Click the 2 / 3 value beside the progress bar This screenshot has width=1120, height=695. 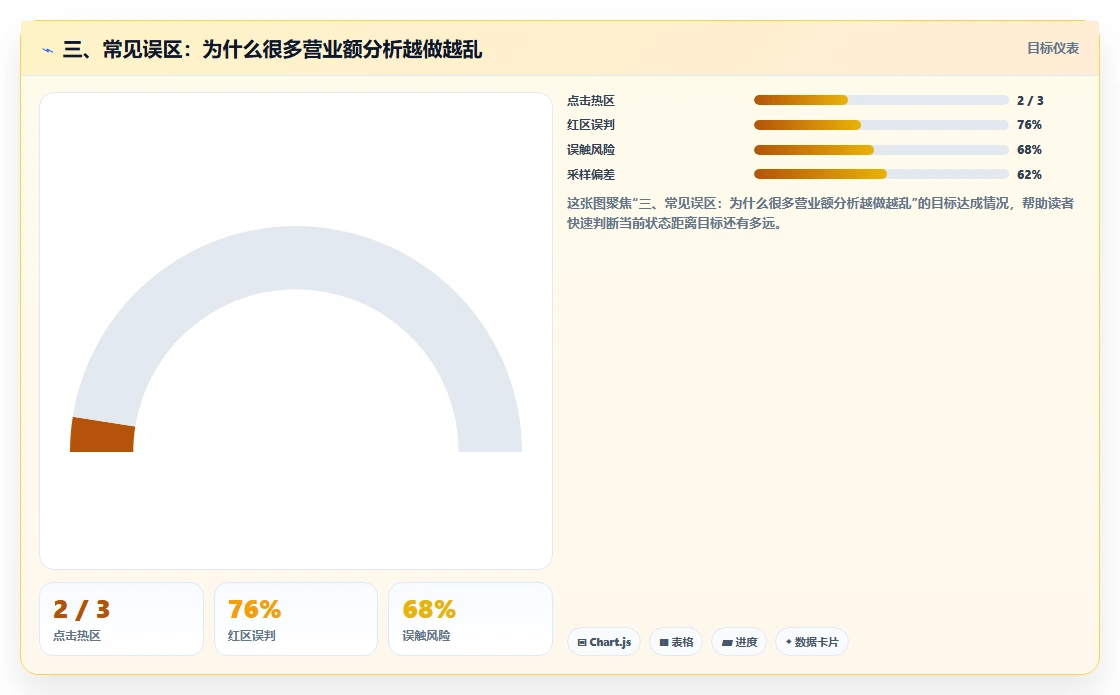(x=1030, y=101)
